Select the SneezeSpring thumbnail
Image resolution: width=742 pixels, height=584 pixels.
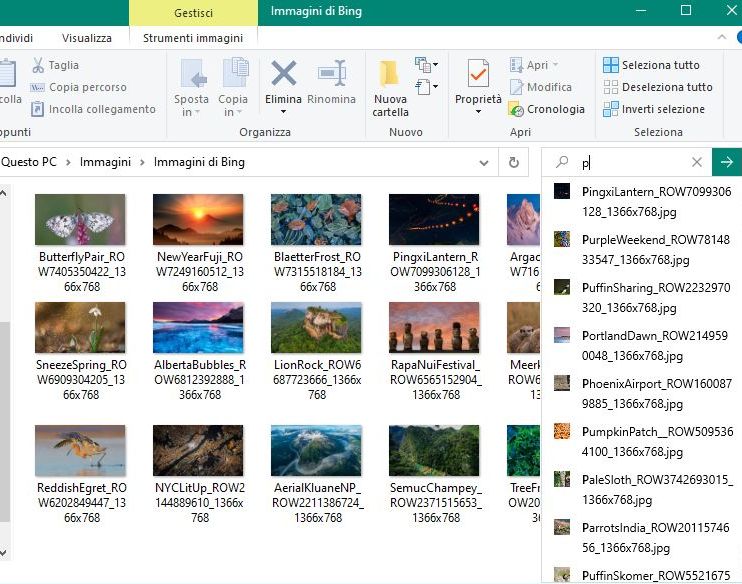[80, 327]
